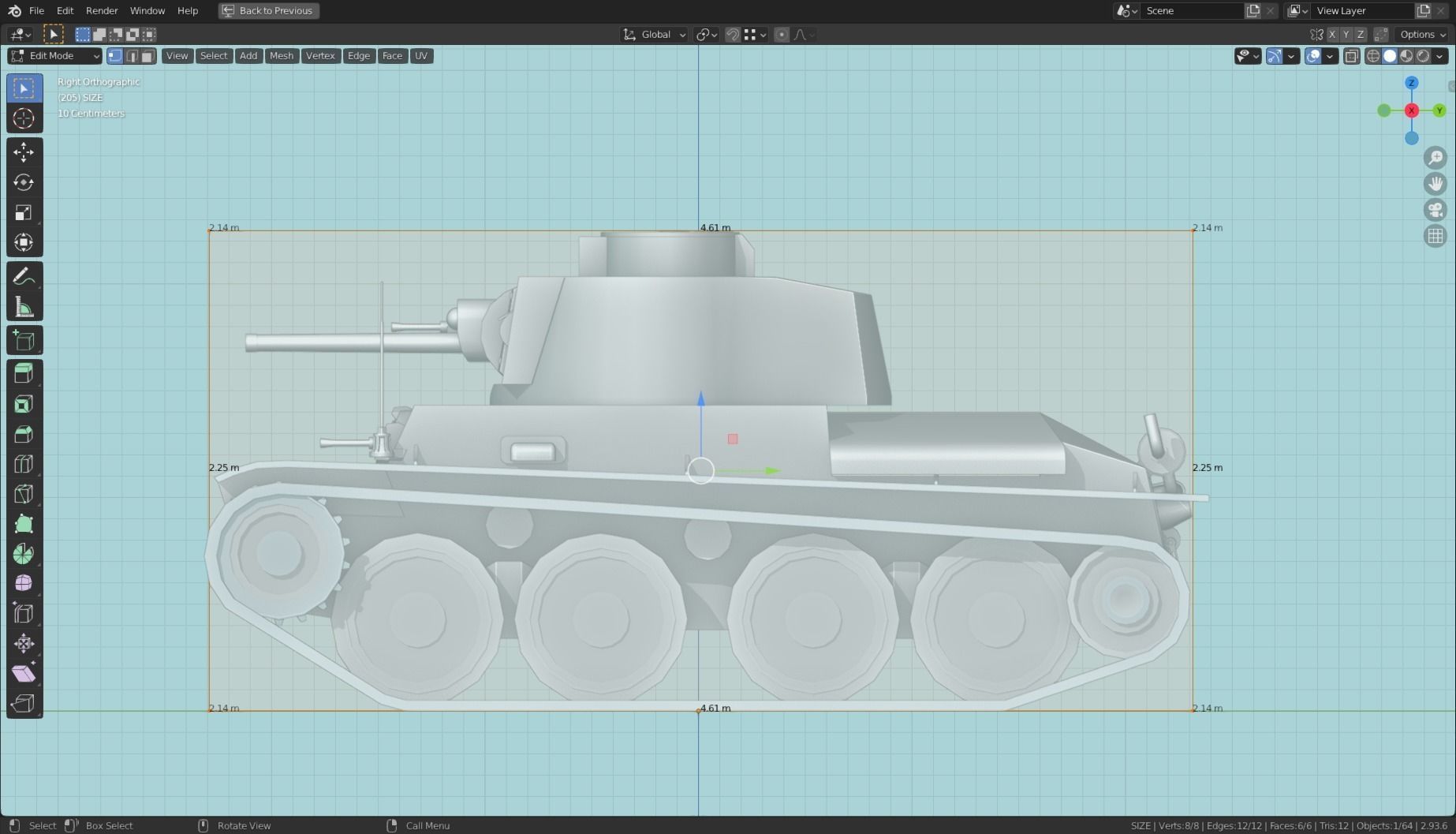The width and height of the screenshot is (1456, 834).
Task: Toggle X-ray view
Action: point(1351,55)
